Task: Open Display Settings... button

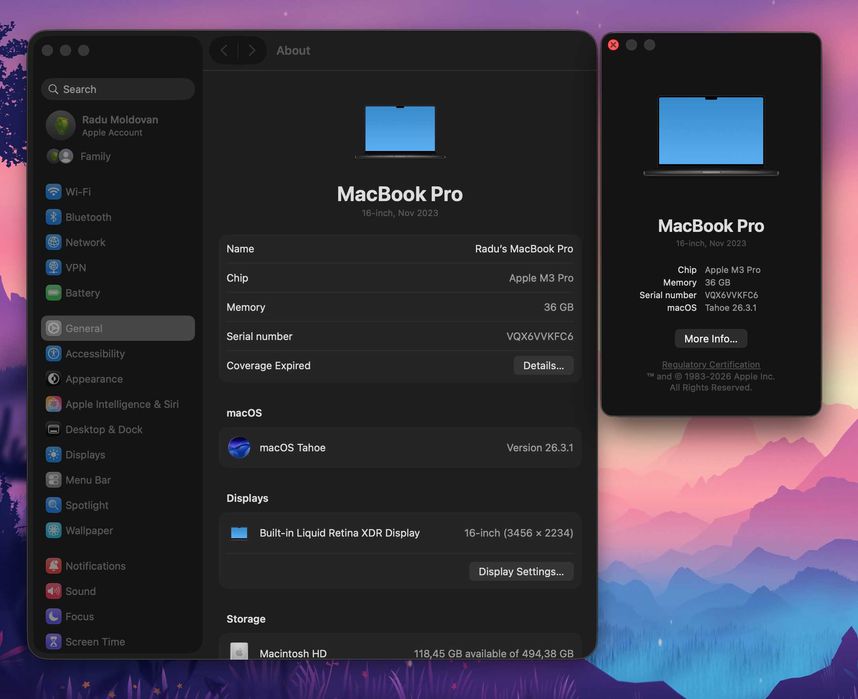Action: (x=521, y=571)
